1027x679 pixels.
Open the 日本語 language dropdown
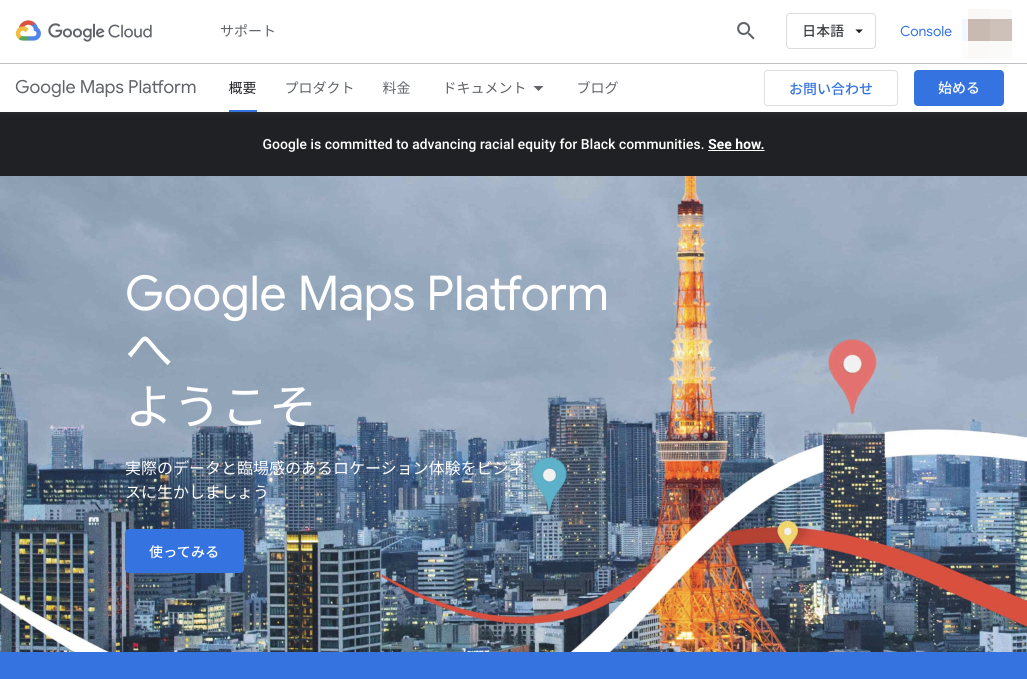click(x=831, y=31)
